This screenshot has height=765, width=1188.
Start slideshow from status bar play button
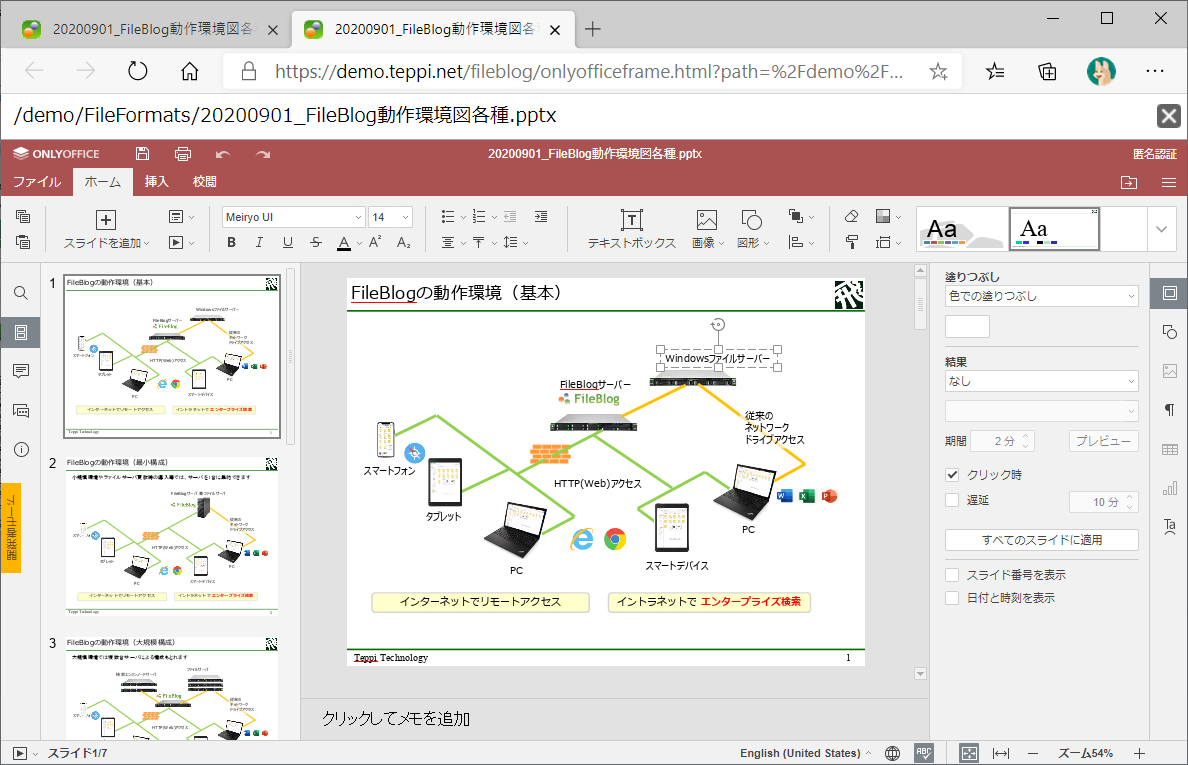[x=20, y=753]
